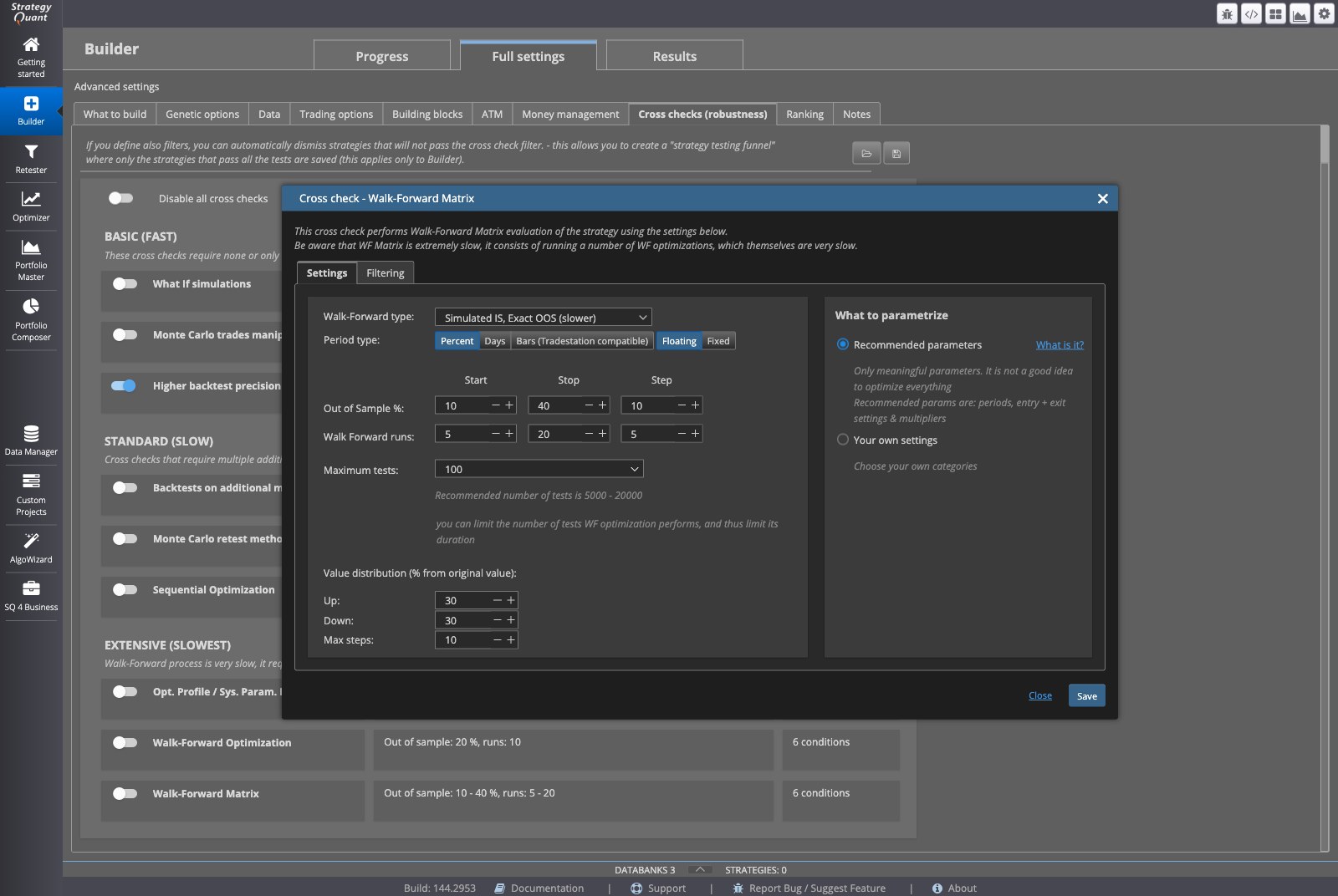Open the Getting started home icon
The image size is (1338, 896).
pyautogui.click(x=31, y=45)
